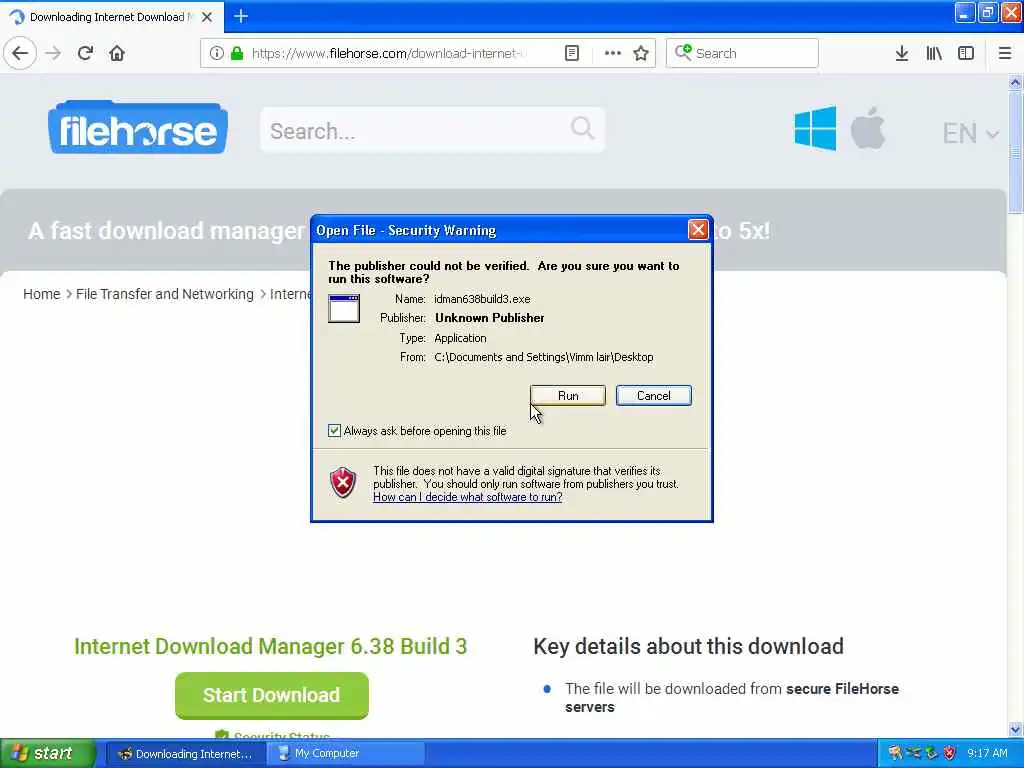Click Internet Download Manager 6.38 Build 3 heading

pyautogui.click(x=270, y=647)
